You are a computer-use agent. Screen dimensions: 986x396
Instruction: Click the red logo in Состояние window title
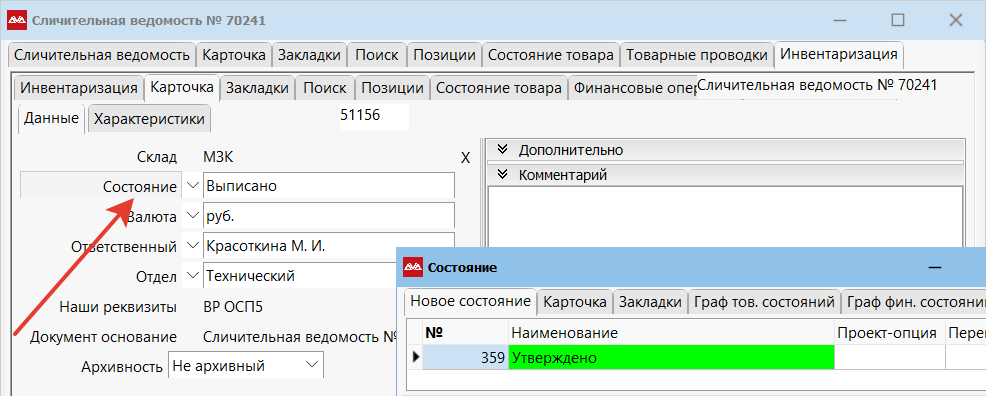(x=413, y=267)
